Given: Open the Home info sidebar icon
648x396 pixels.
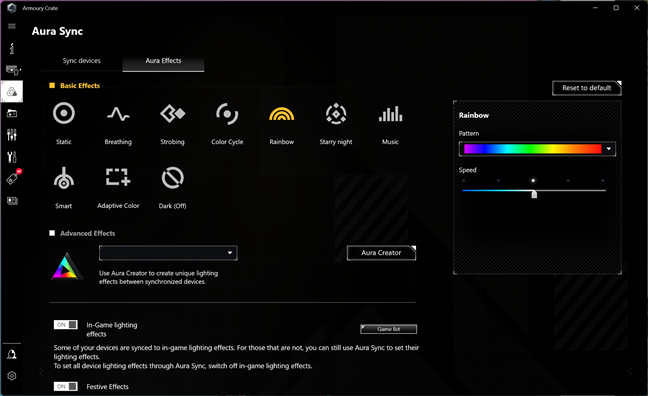Looking at the screenshot, I should (x=12, y=48).
